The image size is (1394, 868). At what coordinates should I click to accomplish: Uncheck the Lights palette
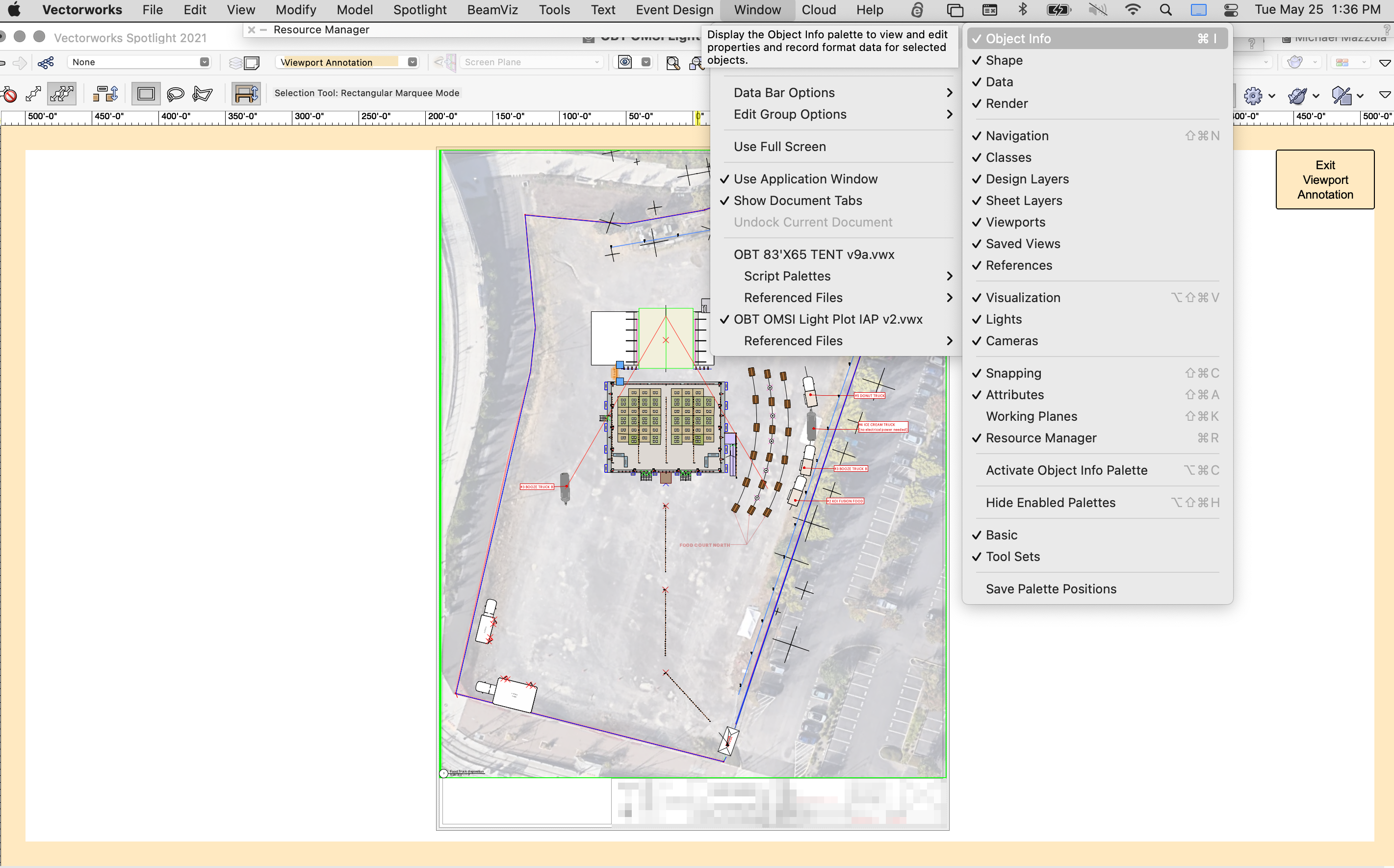click(1003, 319)
